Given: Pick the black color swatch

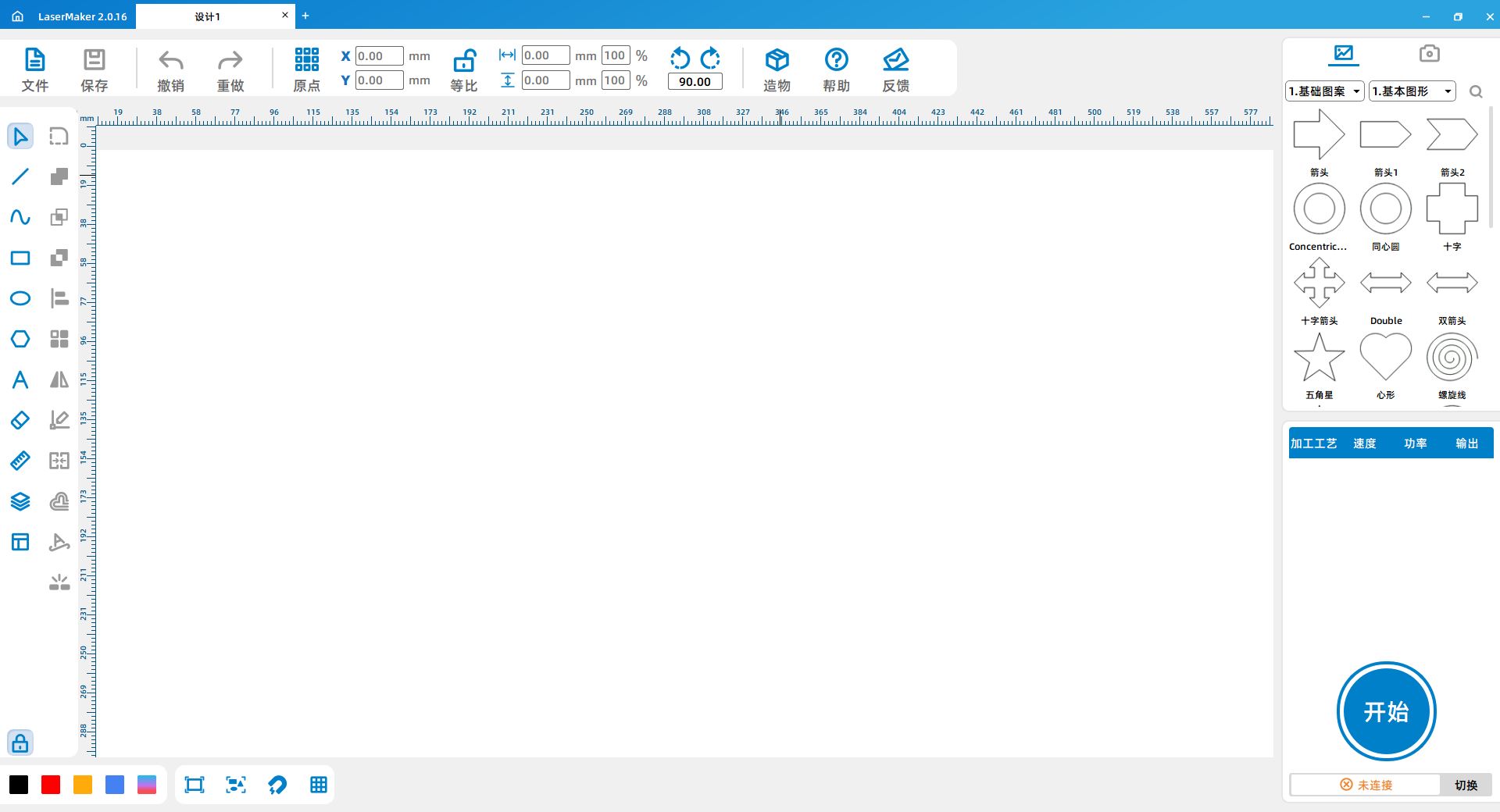Looking at the screenshot, I should (19, 785).
